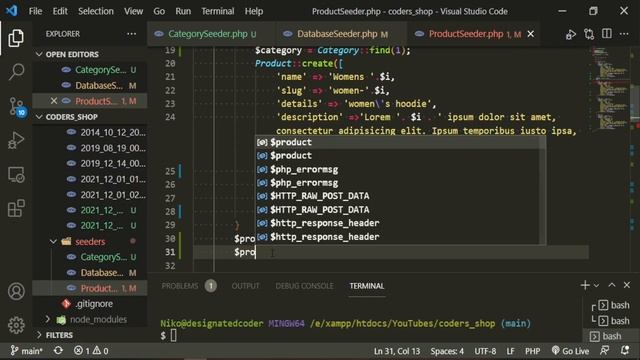Image resolution: width=640 pixels, height=360 pixels.
Task: Open the Extensions view
Action: [16, 209]
